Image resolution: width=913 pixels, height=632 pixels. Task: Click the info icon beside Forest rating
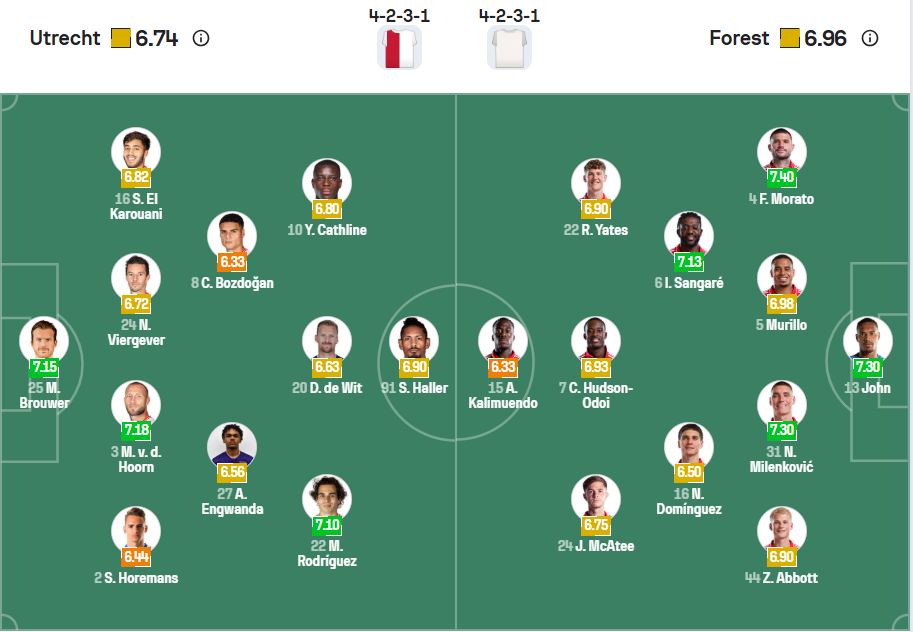pyautogui.click(x=870, y=39)
